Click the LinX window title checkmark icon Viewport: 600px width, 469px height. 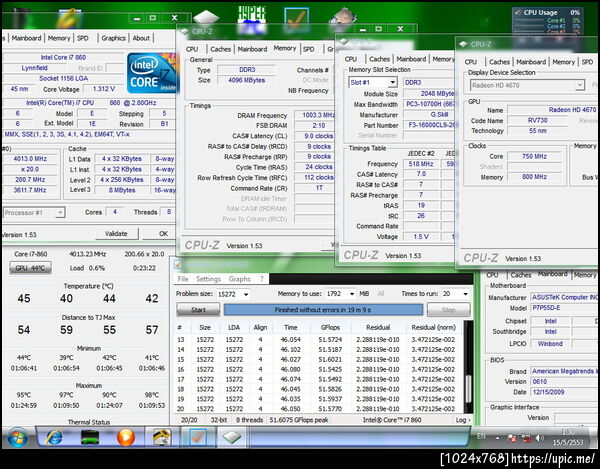coord(178,264)
